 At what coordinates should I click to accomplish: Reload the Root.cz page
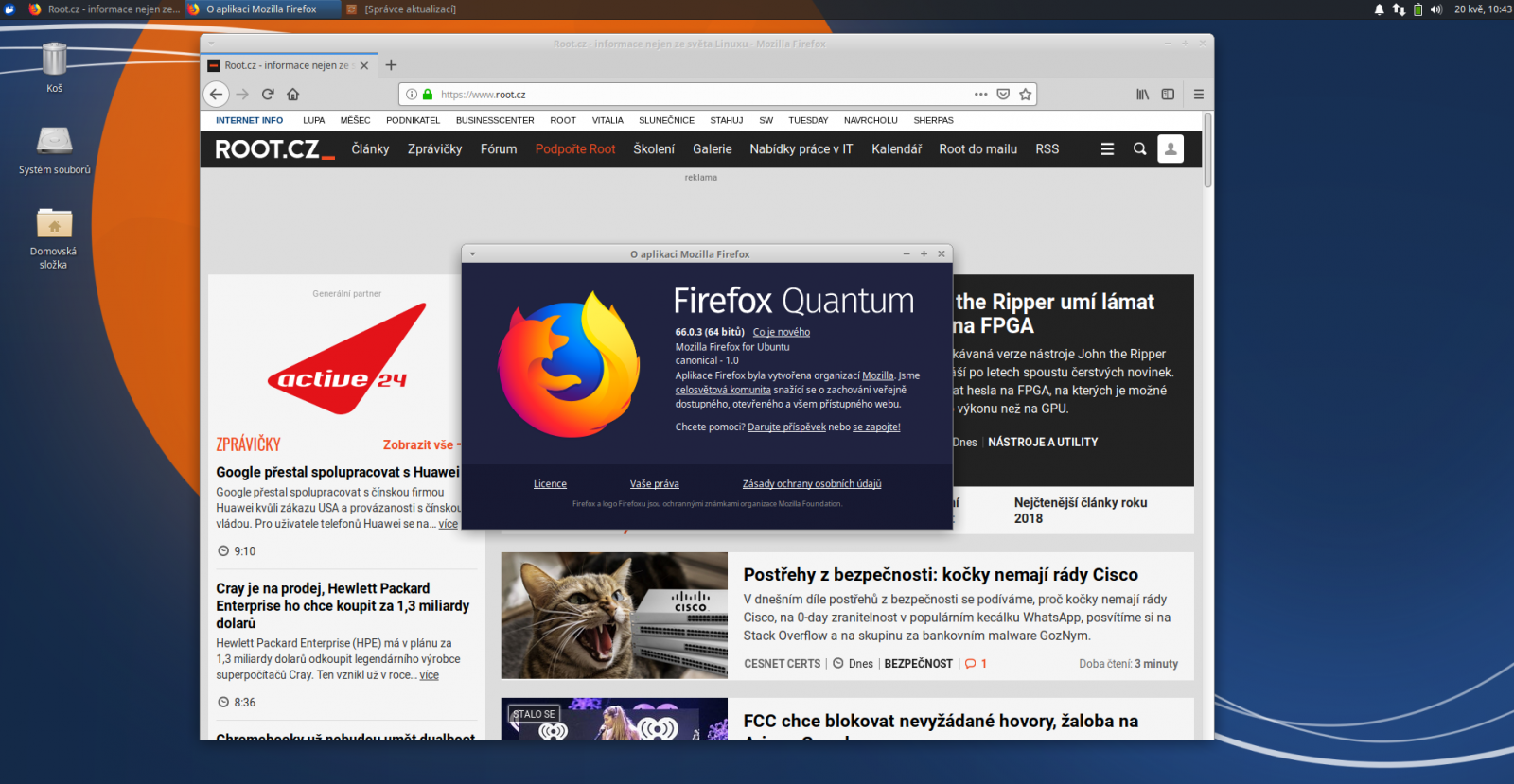pos(268,94)
